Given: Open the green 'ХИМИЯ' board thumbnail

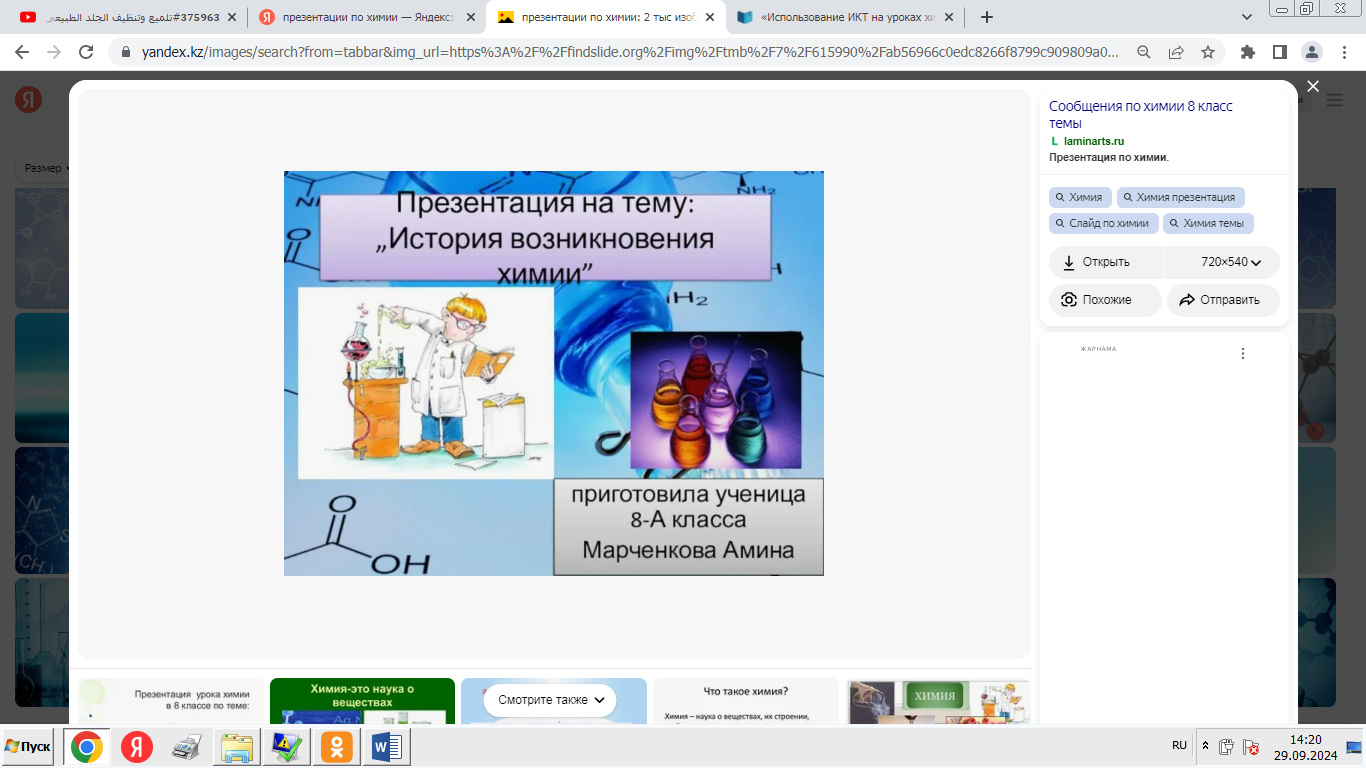Looking at the screenshot, I should pyautogui.click(x=938, y=701).
